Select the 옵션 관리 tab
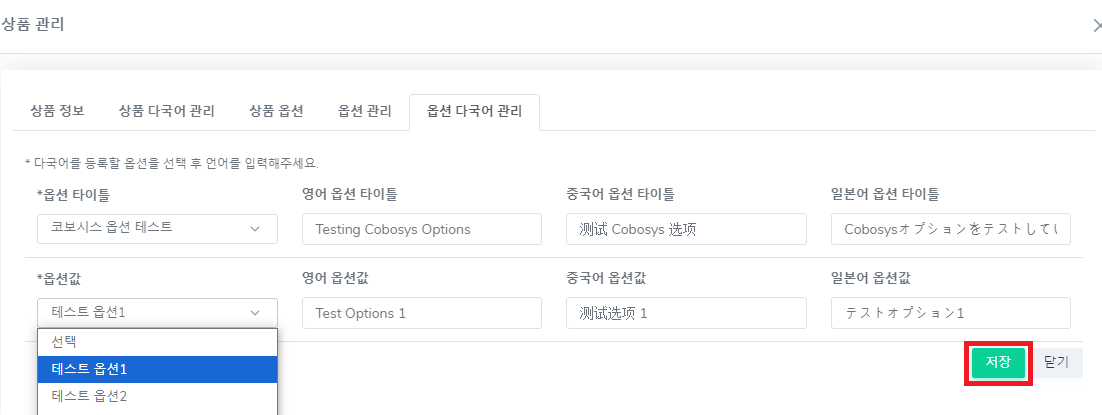This screenshot has height=415, width=1102. pos(365,111)
